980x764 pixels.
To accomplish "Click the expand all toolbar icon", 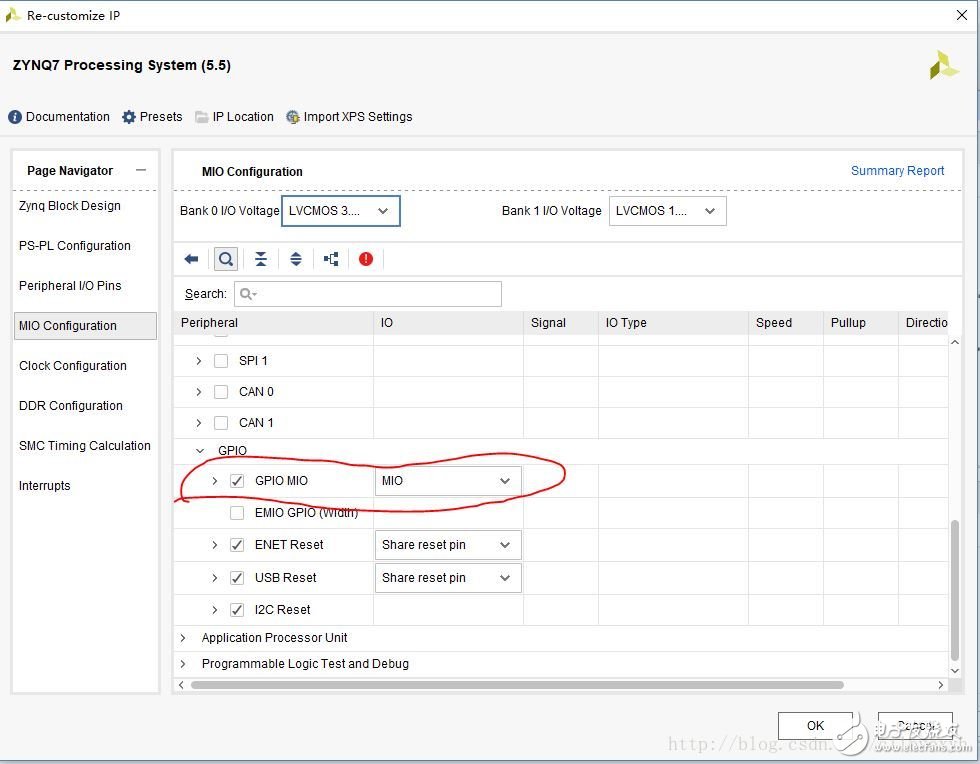I will pyautogui.click(x=295, y=259).
